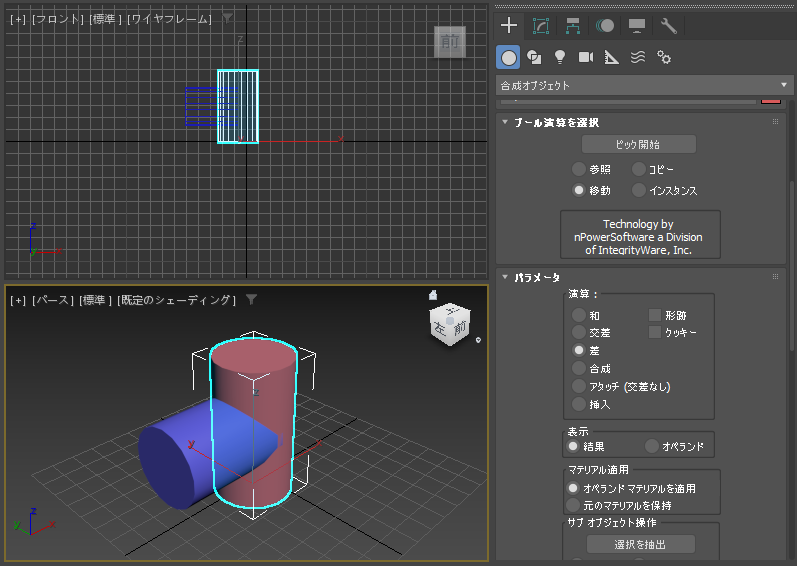The width and height of the screenshot is (797, 566).
Task: Select the コピー radio option
Action: (x=638, y=169)
